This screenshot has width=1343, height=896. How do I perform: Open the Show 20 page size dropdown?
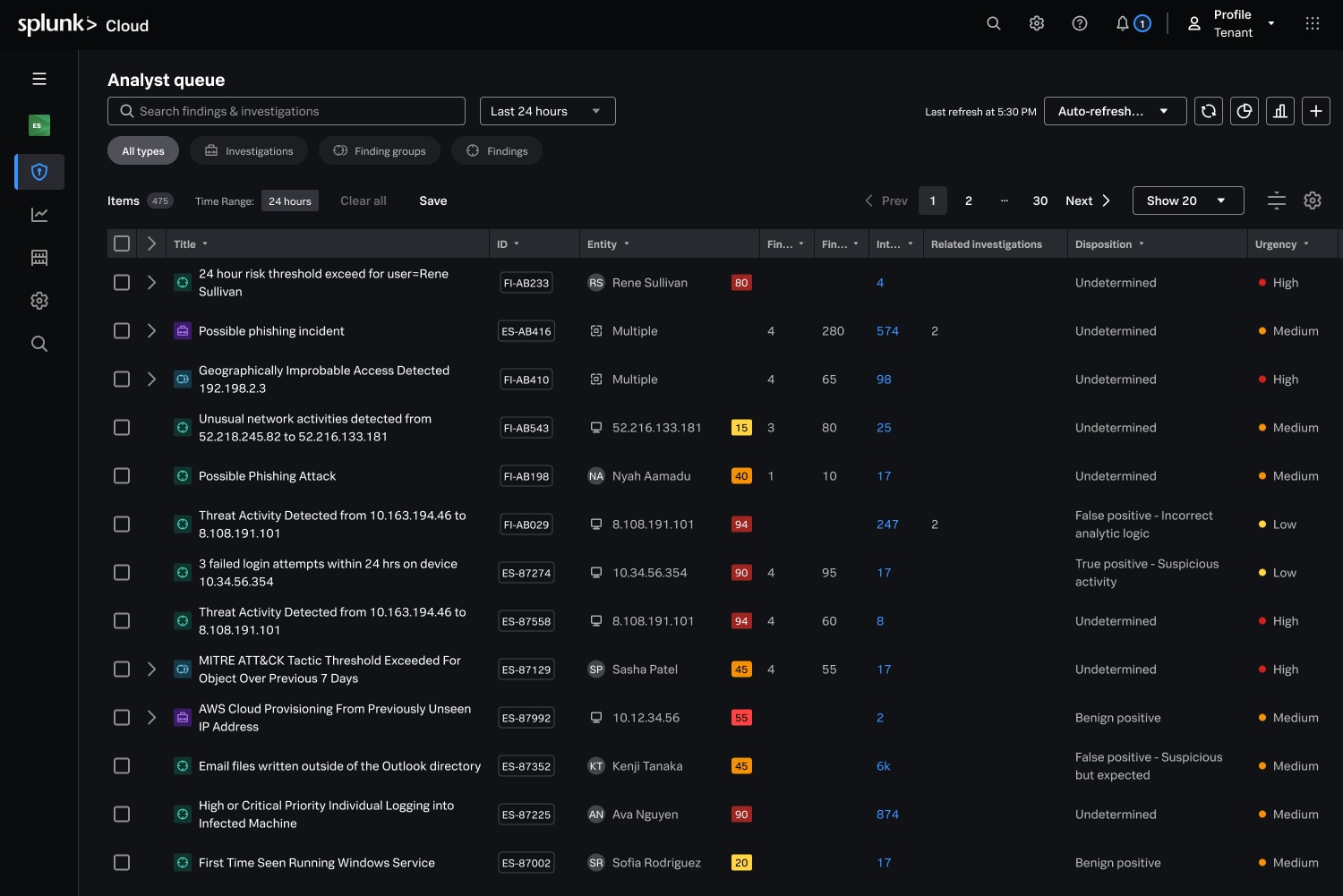1187,201
